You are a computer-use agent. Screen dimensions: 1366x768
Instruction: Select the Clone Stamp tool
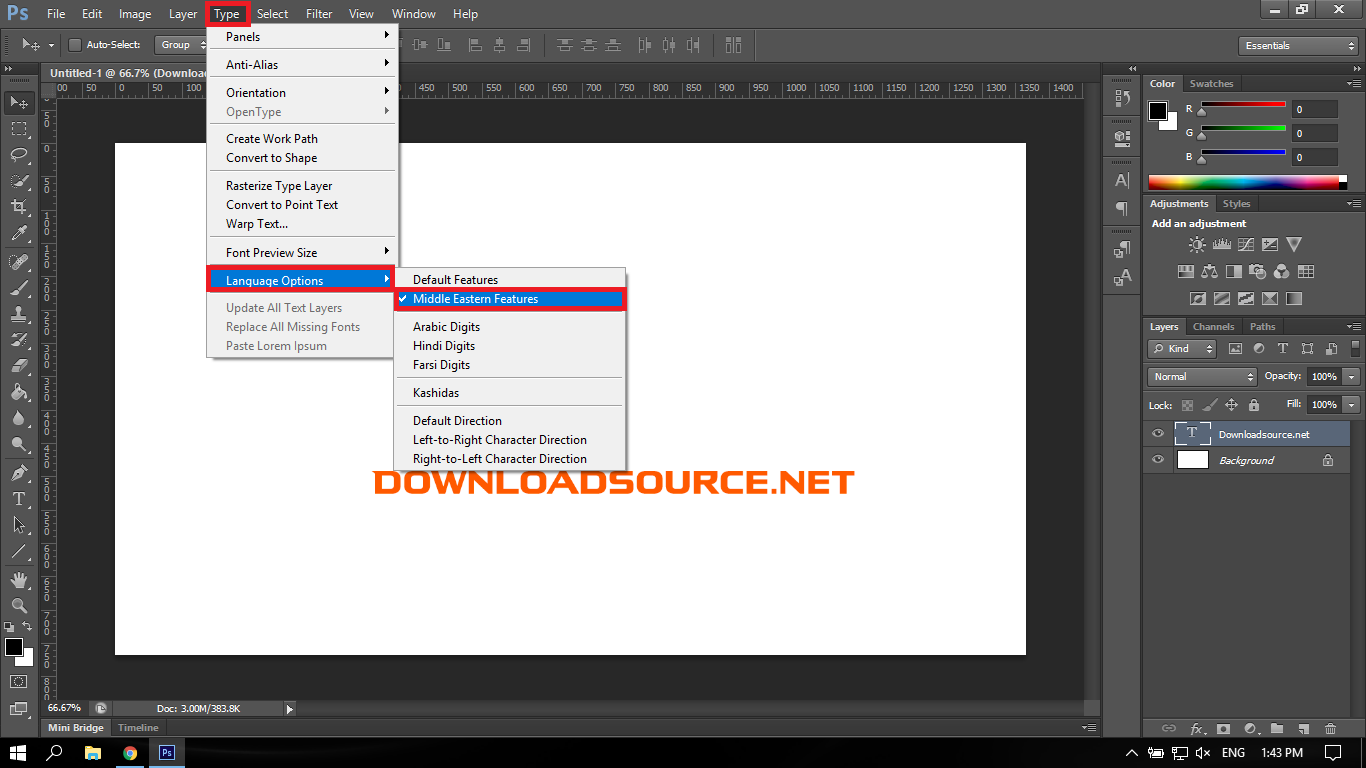19,314
